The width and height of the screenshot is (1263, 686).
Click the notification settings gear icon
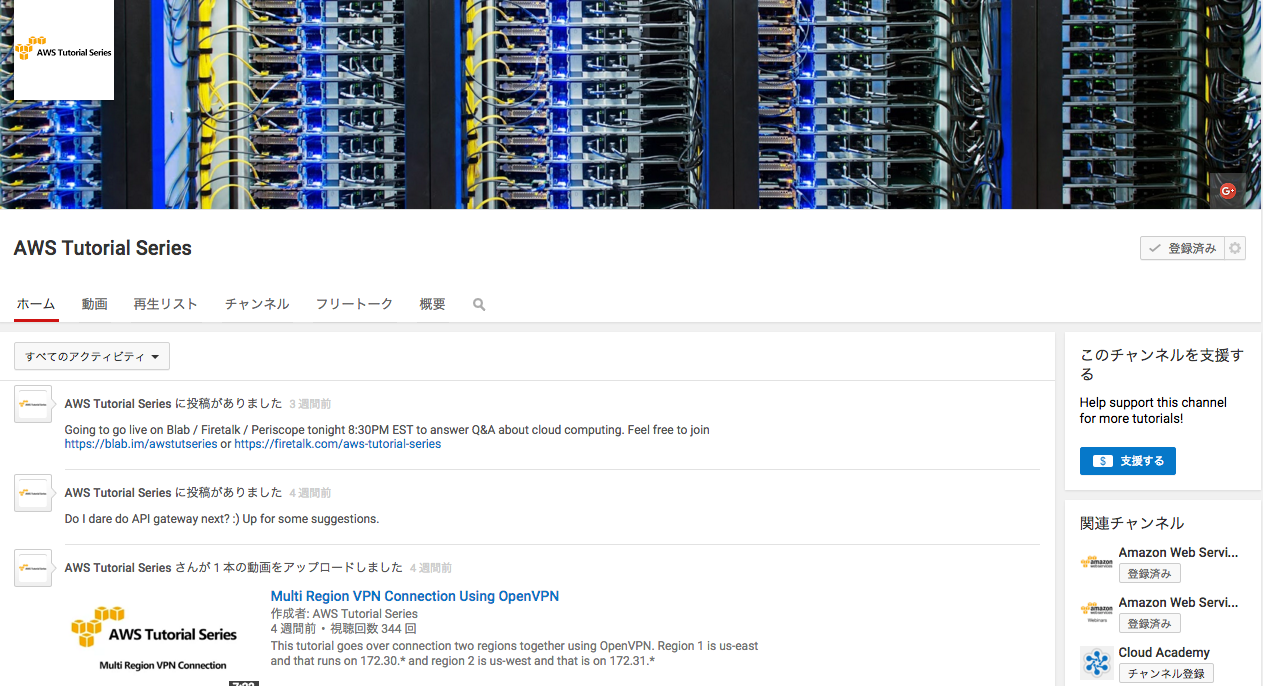[x=1236, y=249]
